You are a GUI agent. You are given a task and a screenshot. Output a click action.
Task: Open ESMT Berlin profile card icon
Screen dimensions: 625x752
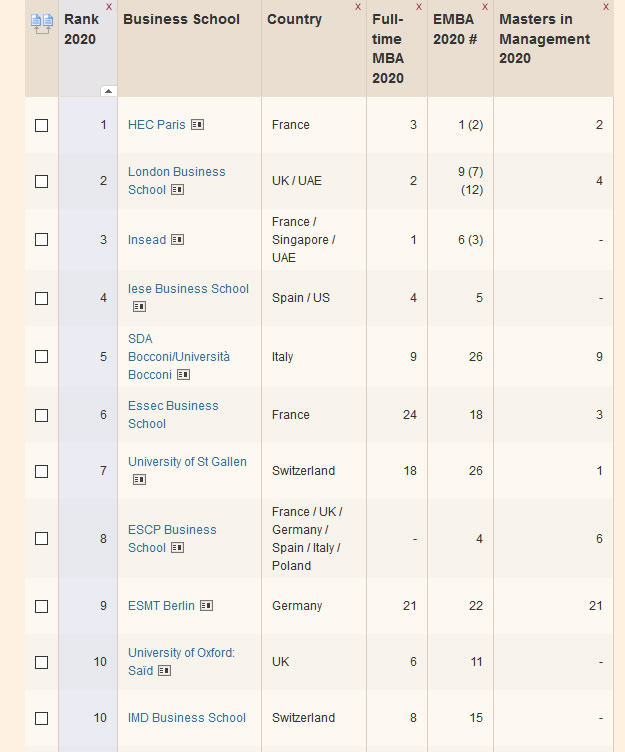(206, 606)
